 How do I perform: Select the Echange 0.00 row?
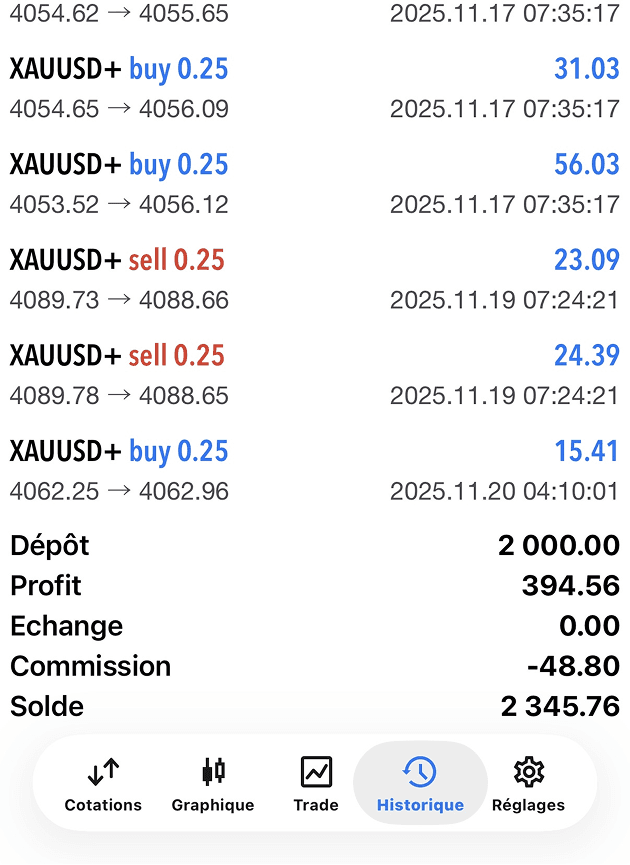point(315,626)
